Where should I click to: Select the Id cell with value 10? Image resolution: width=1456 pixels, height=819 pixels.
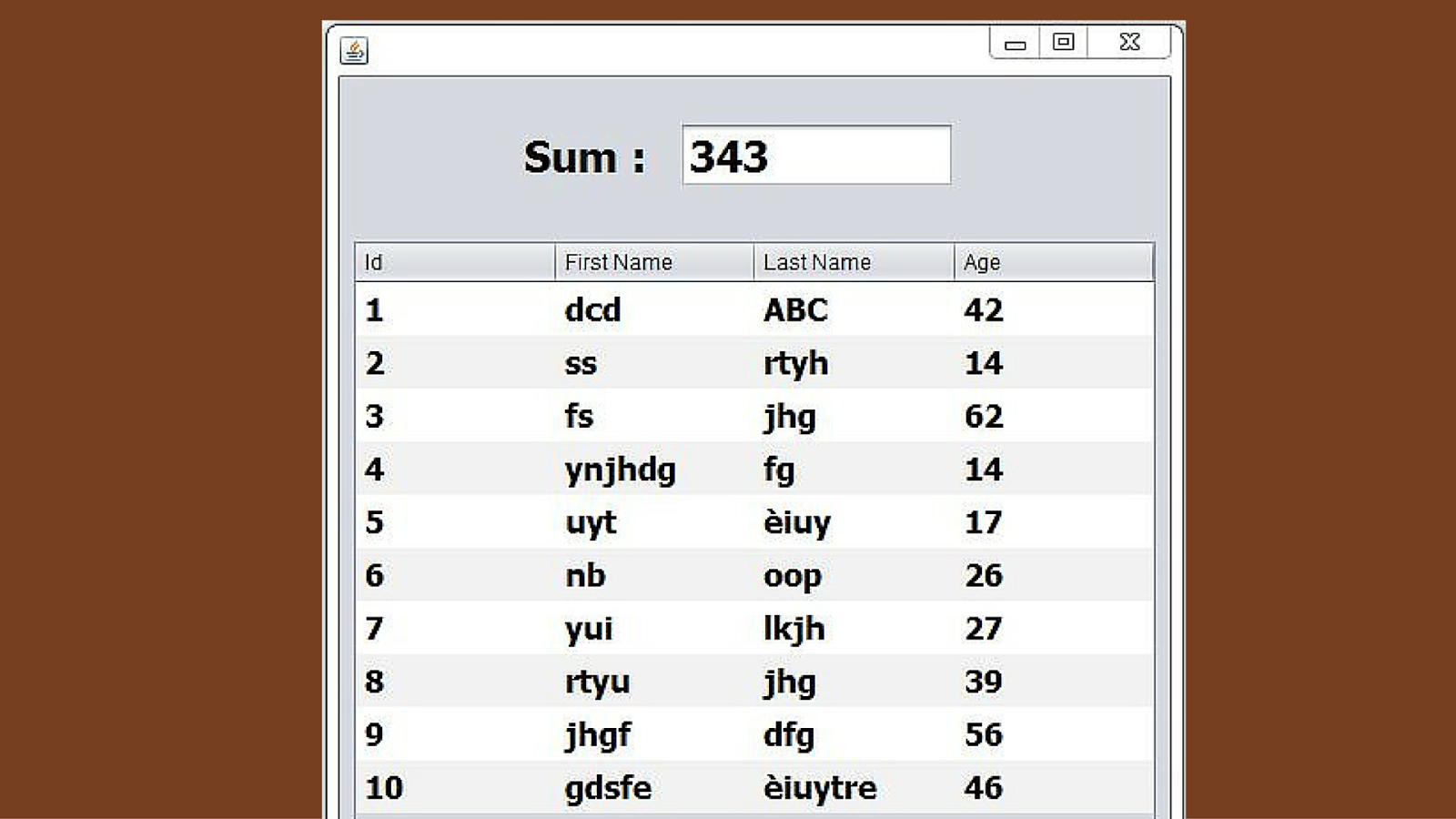click(455, 787)
